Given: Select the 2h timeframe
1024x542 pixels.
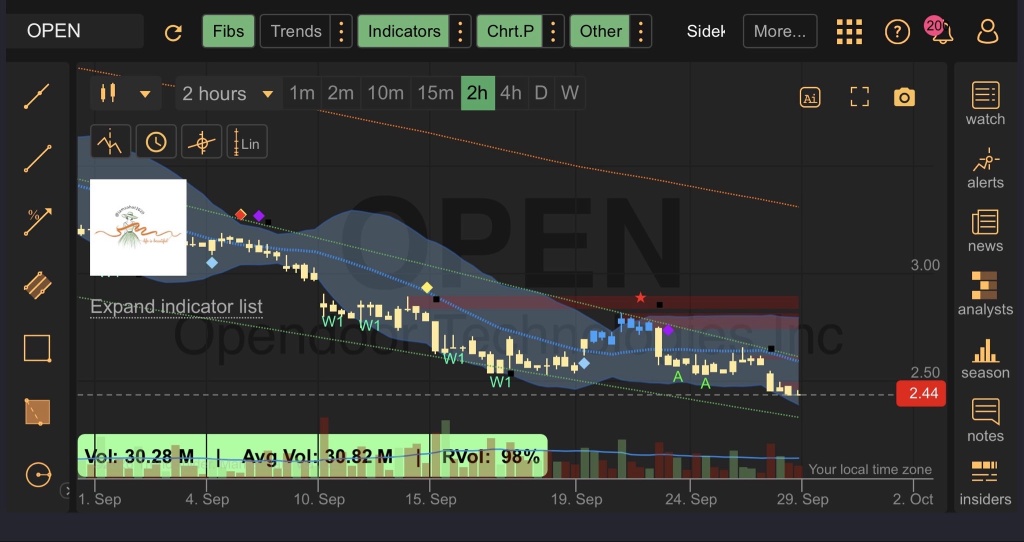Looking at the screenshot, I should 477,93.
